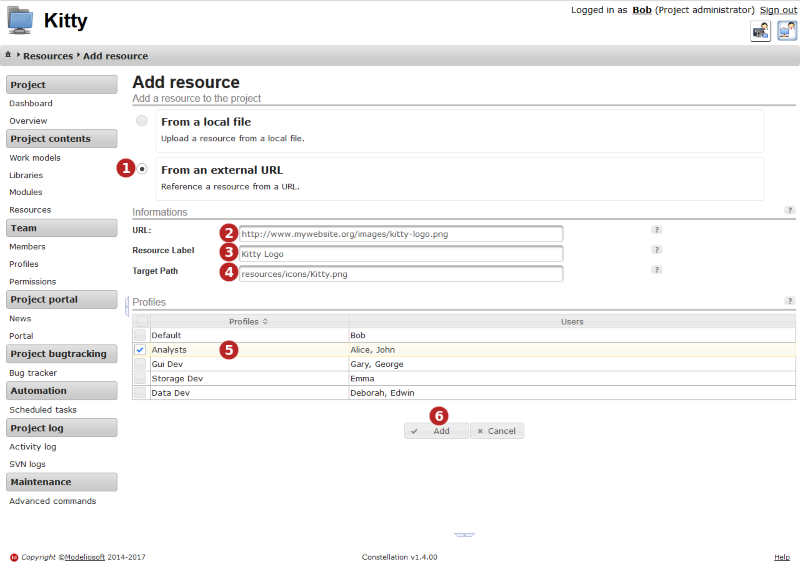The image size is (800, 564).
Task: Open the Modeliosoft footer link
Action: (85, 557)
